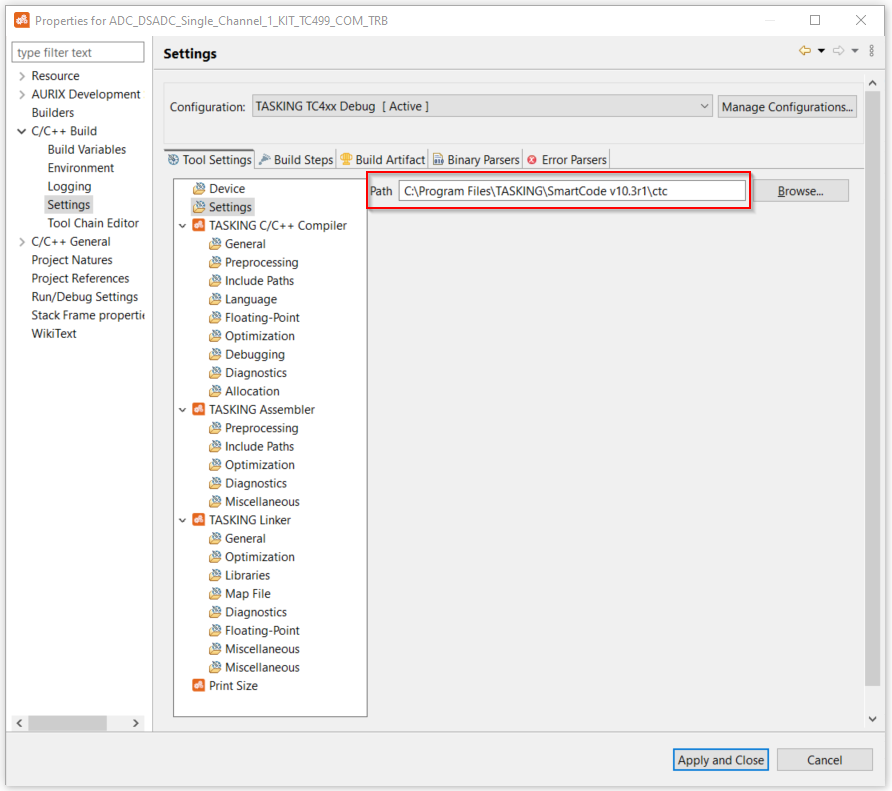Switch to the Error Parsers tab
Screen dimensions: 892x791
coord(567,159)
